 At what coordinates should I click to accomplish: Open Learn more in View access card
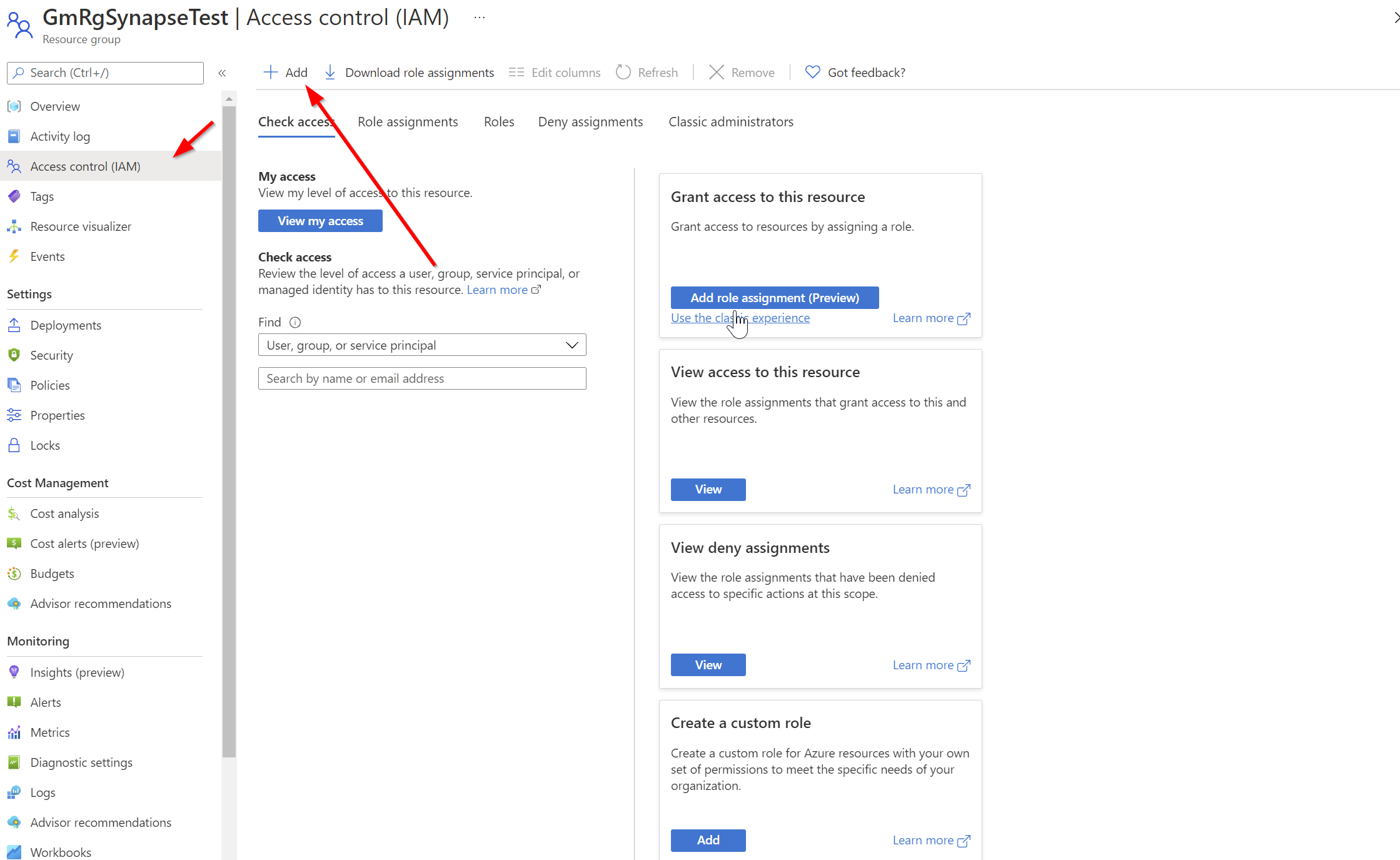click(931, 490)
